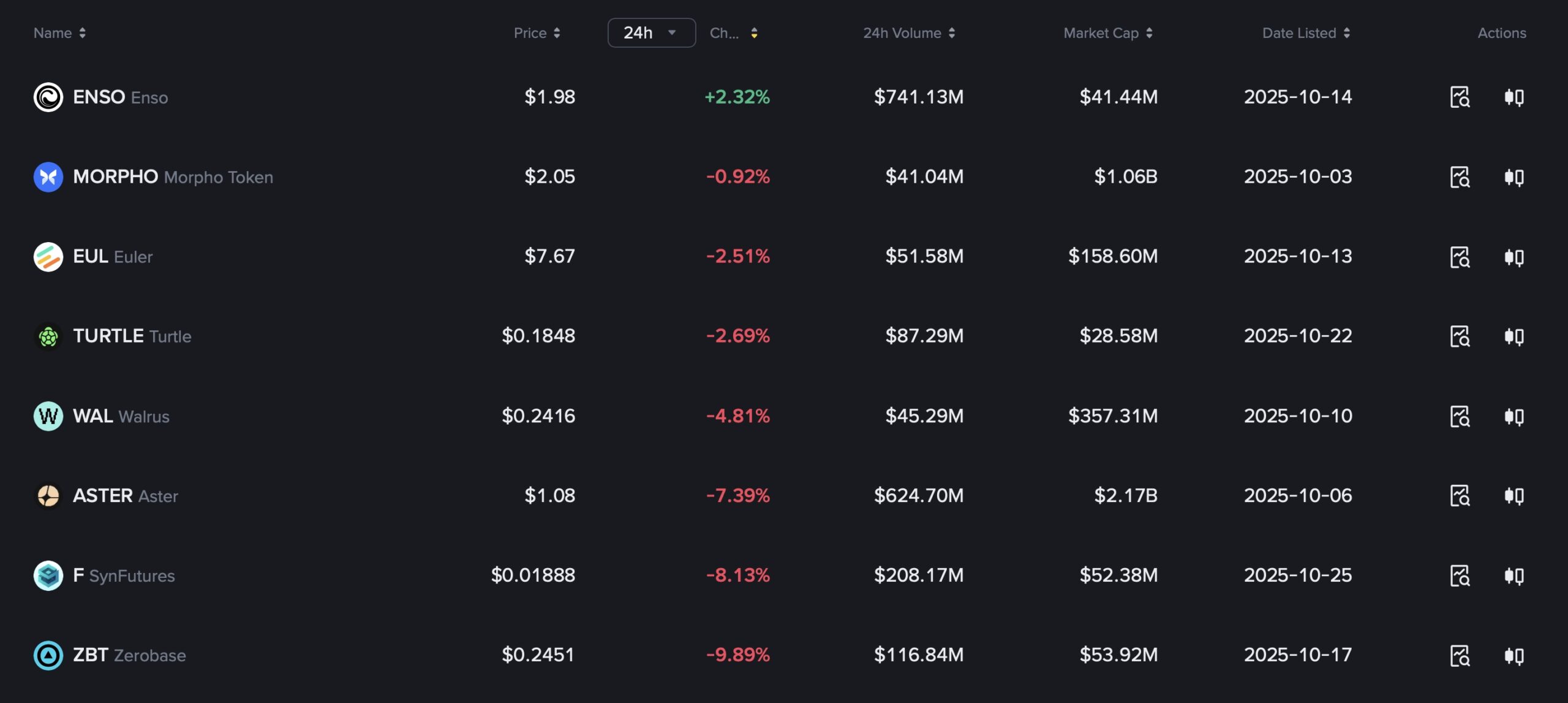Screen dimensions: 1568x703
Task: Open the MORPHO Morpho Token link
Action: (x=173, y=177)
